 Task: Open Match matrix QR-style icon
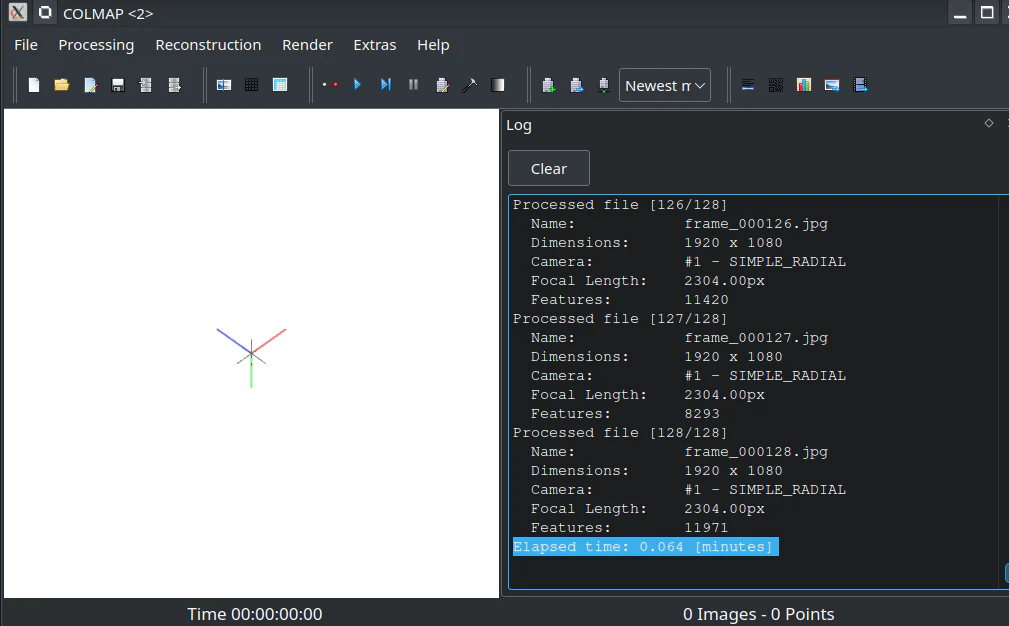tap(776, 85)
